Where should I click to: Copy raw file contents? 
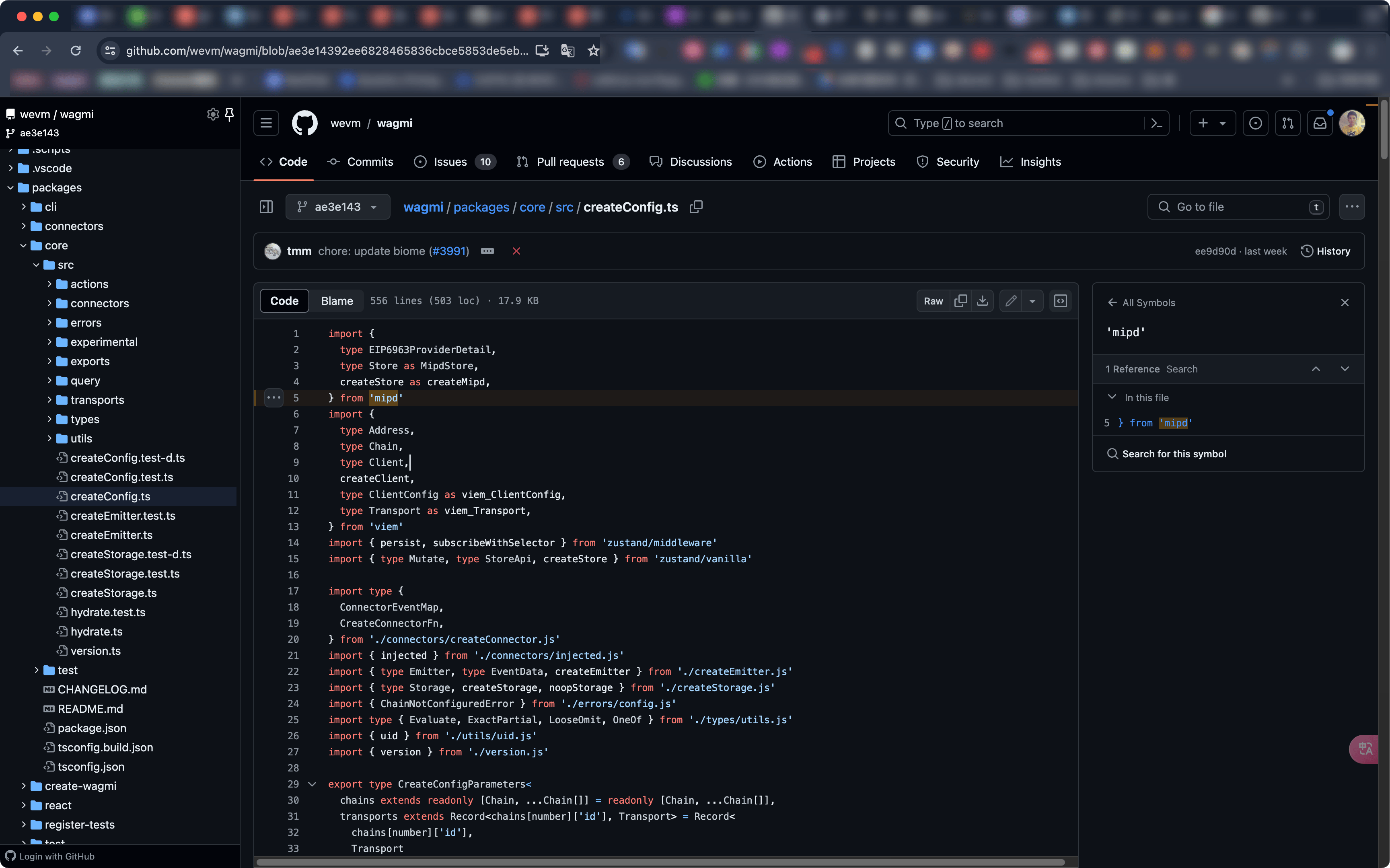[x=960, y=301]
